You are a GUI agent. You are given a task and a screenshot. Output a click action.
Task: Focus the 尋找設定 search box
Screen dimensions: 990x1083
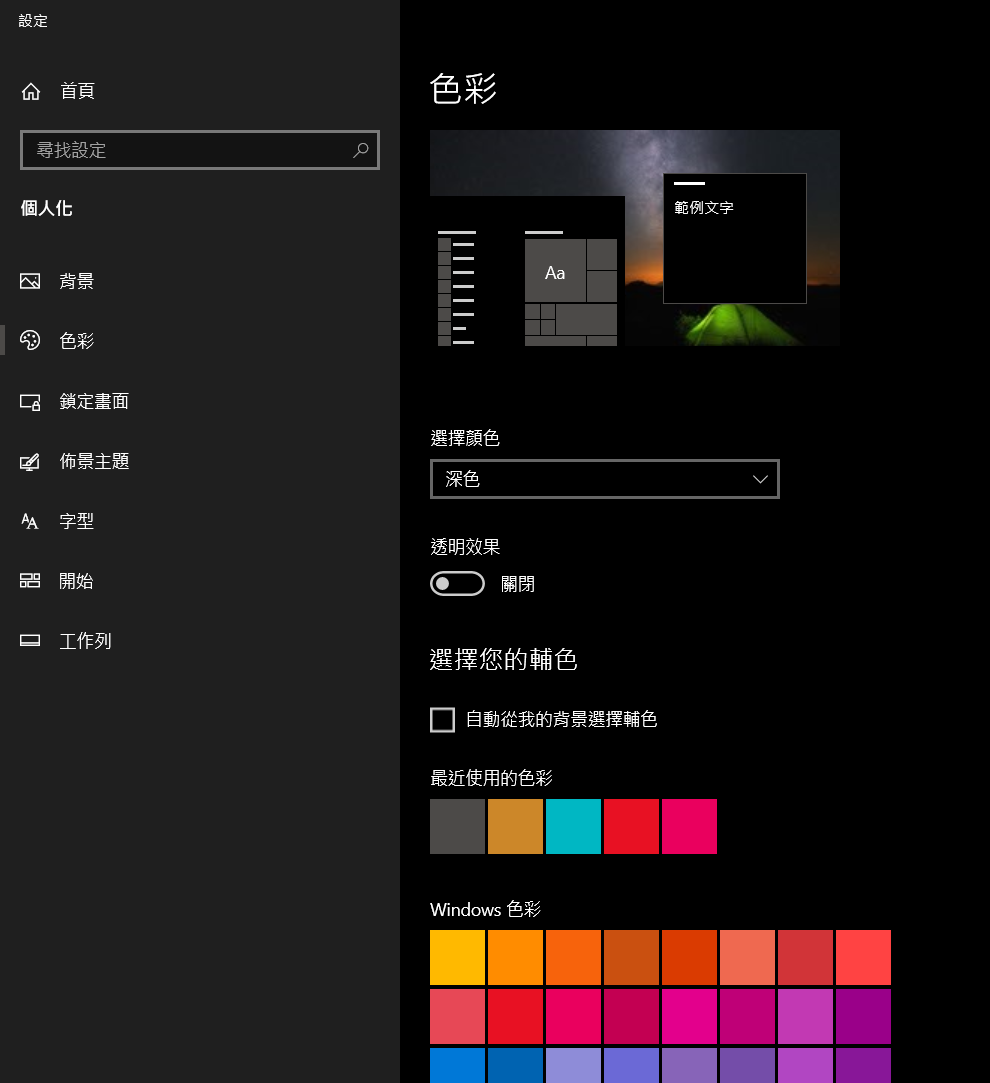(x=200, y=150)
